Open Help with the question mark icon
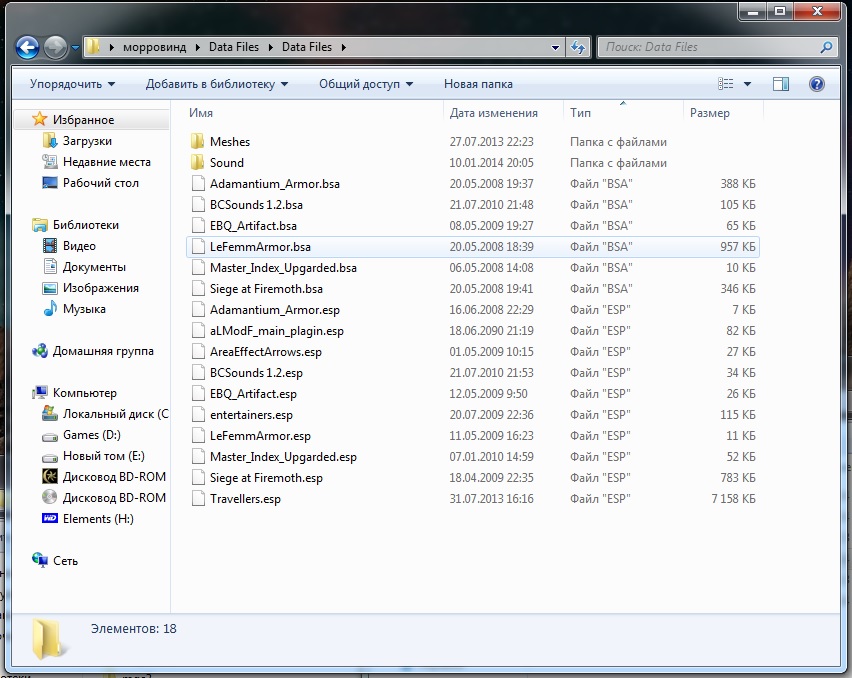The height and width of the screenshot is (678, 852). (x=816, y=84)
